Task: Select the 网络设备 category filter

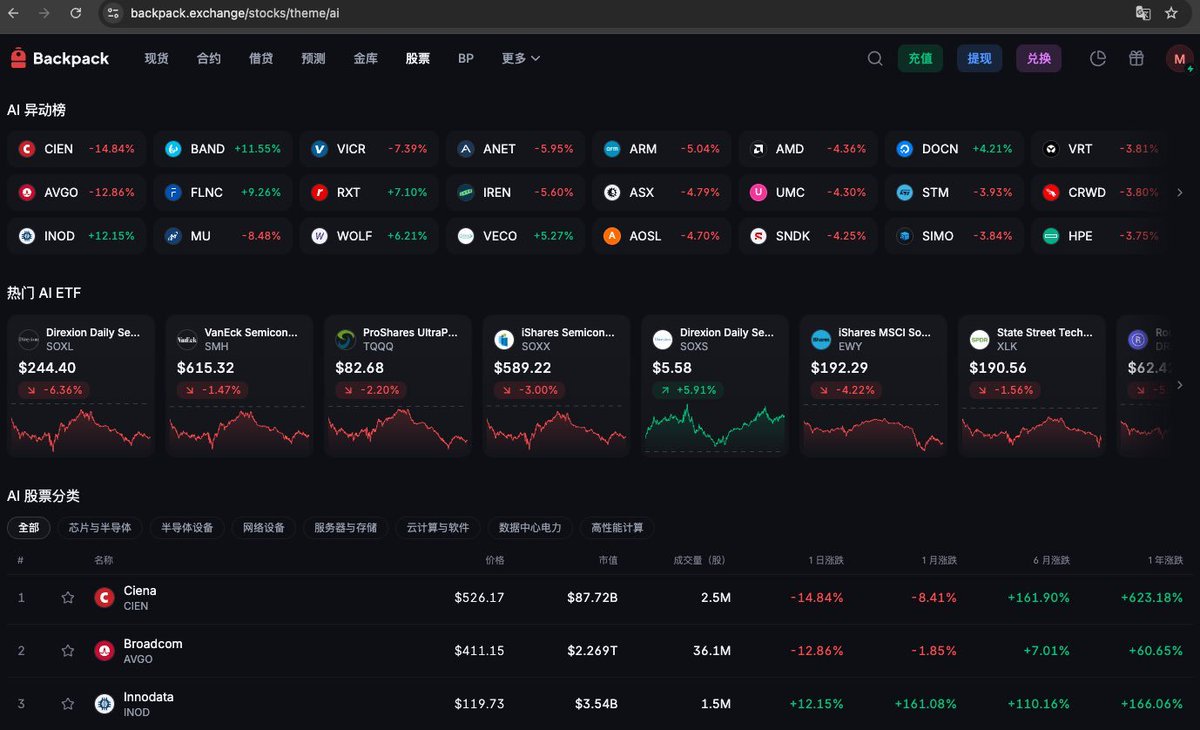Action: 264,528
